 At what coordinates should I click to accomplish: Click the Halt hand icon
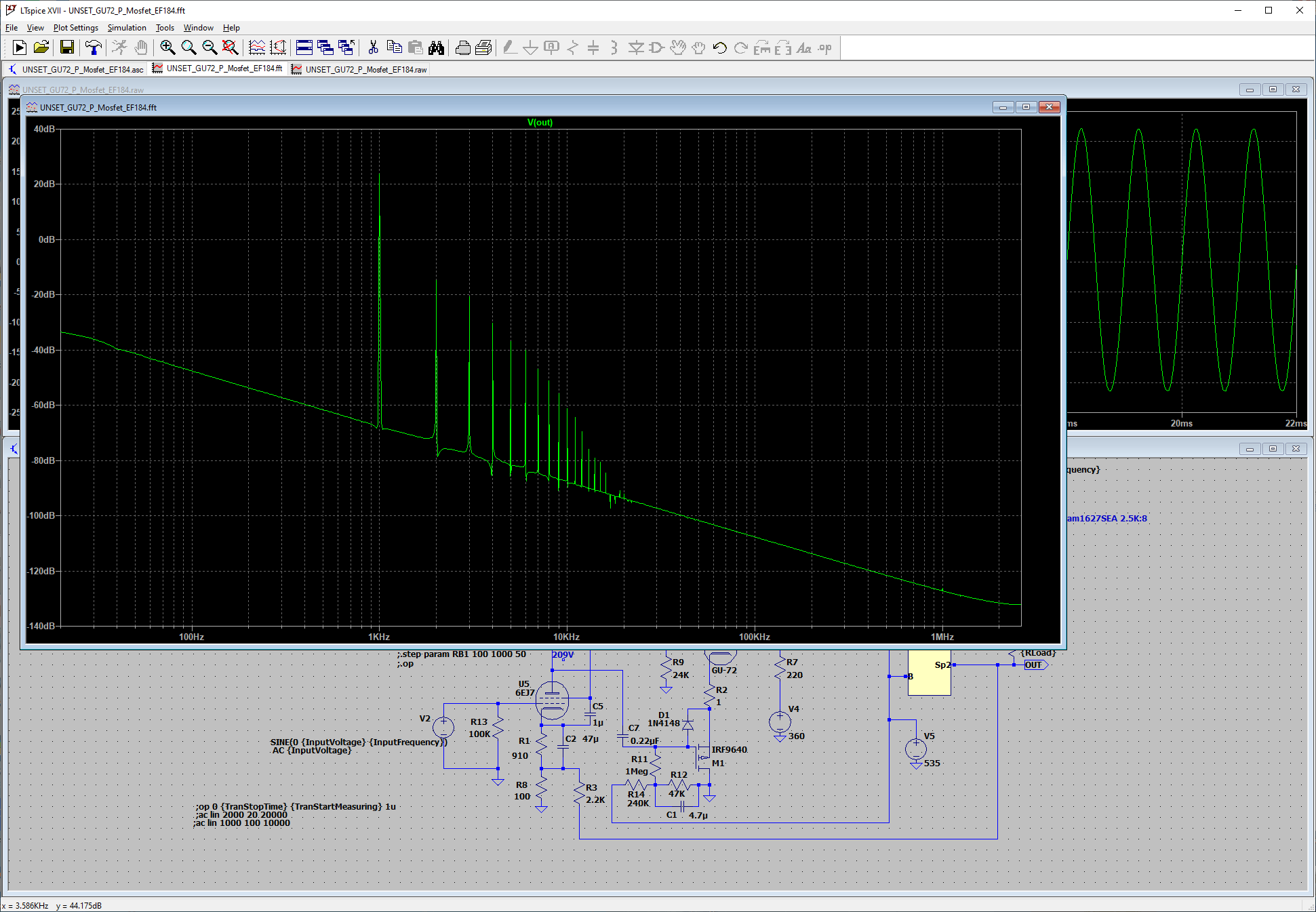[140, 47]
